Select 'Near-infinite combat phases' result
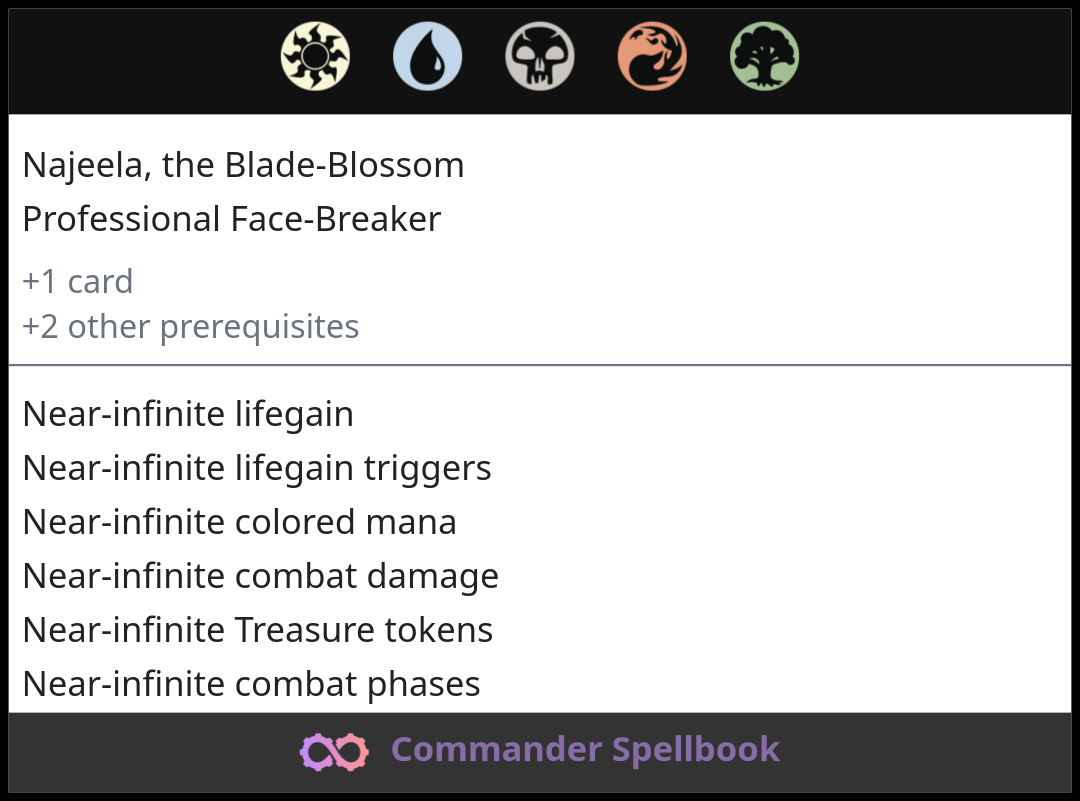This screenshot has width=1080, height=801. (252, 684)
